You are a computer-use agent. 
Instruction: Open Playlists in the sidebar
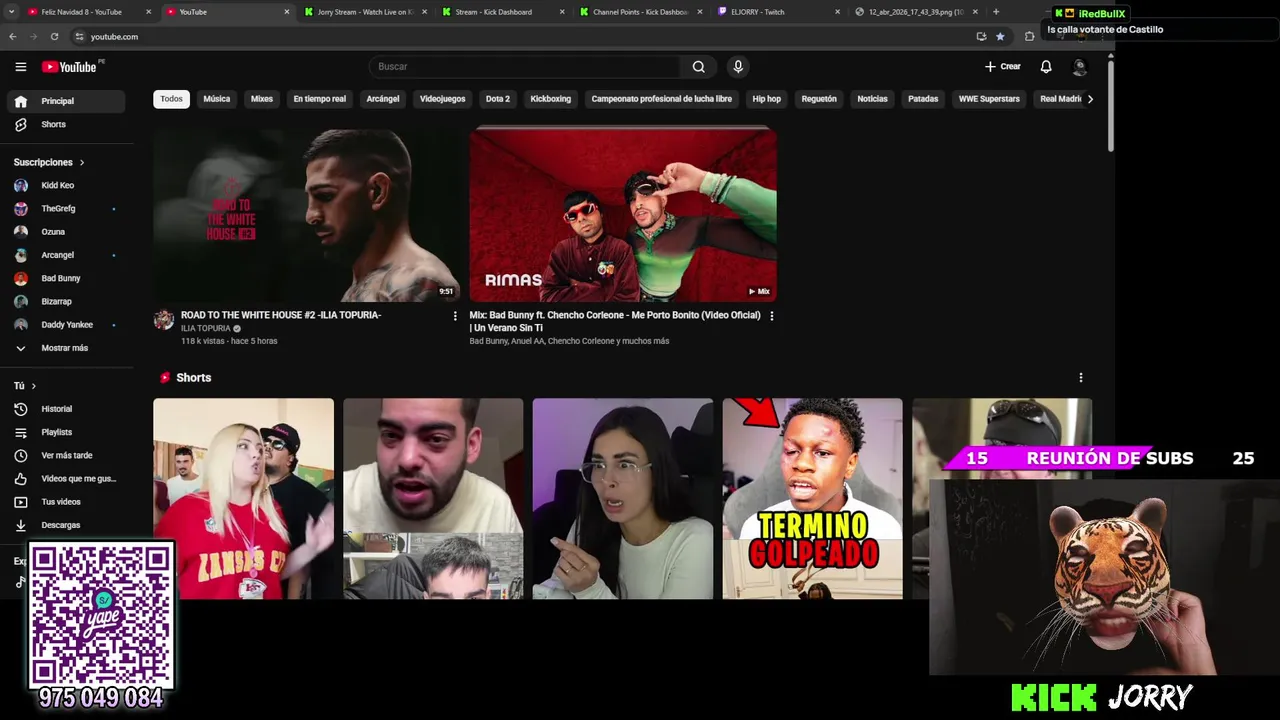[67, 432]
